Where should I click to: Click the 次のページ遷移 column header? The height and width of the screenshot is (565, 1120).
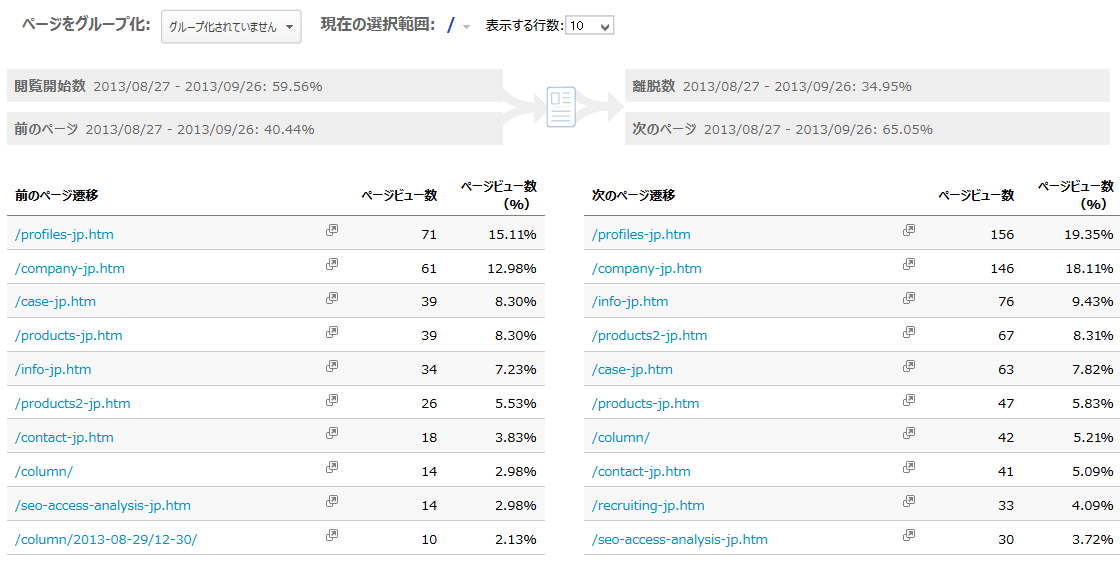[633, 195]
